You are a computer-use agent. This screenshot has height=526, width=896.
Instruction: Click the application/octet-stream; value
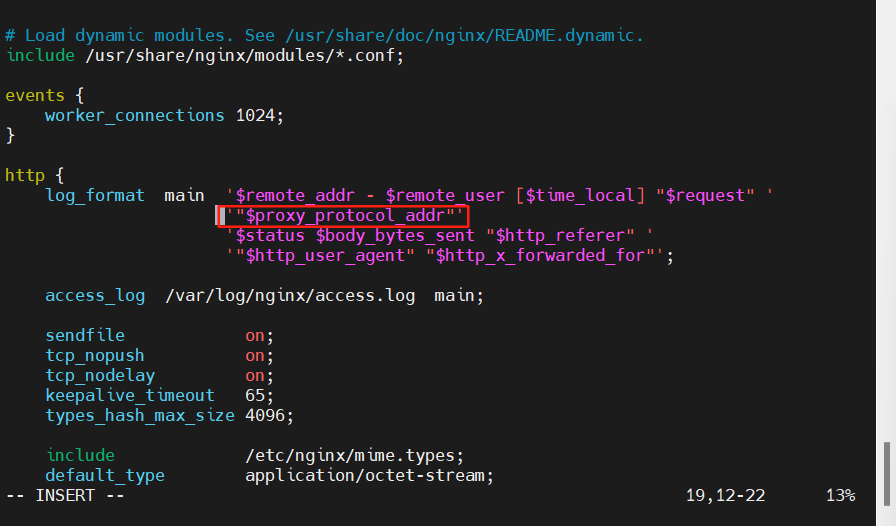[370, 476]
